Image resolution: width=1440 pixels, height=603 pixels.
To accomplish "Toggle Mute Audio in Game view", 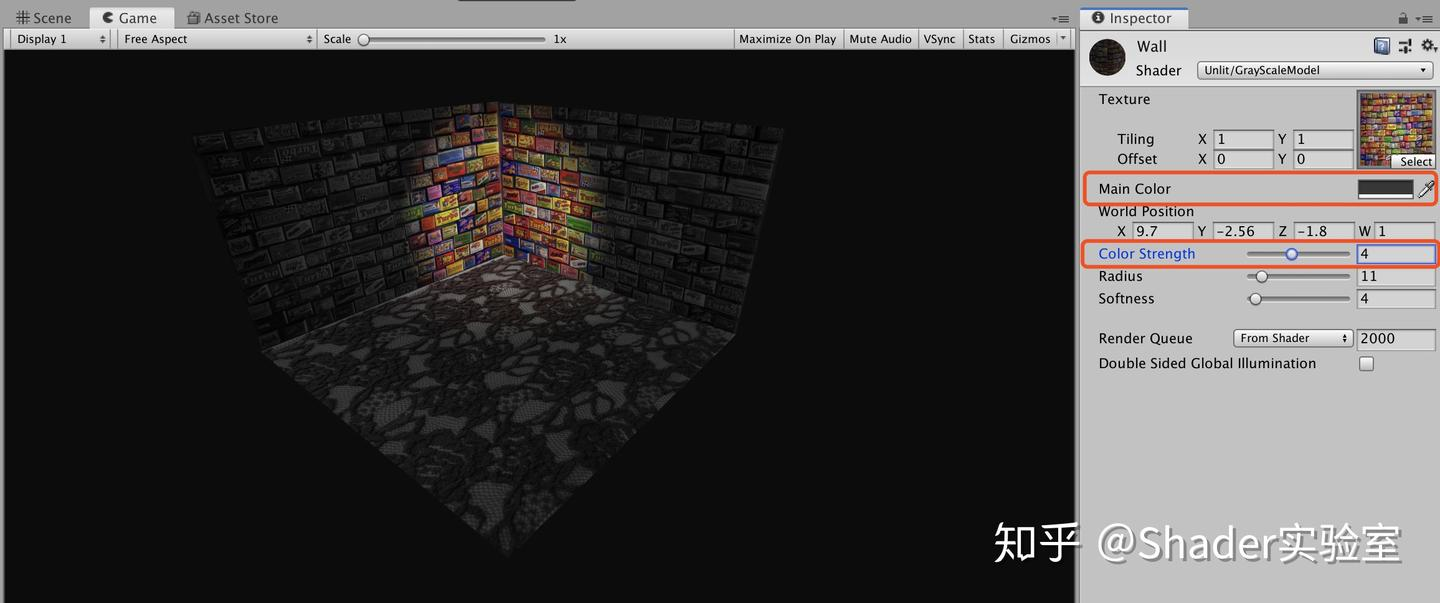I will [x=880, y=39].
